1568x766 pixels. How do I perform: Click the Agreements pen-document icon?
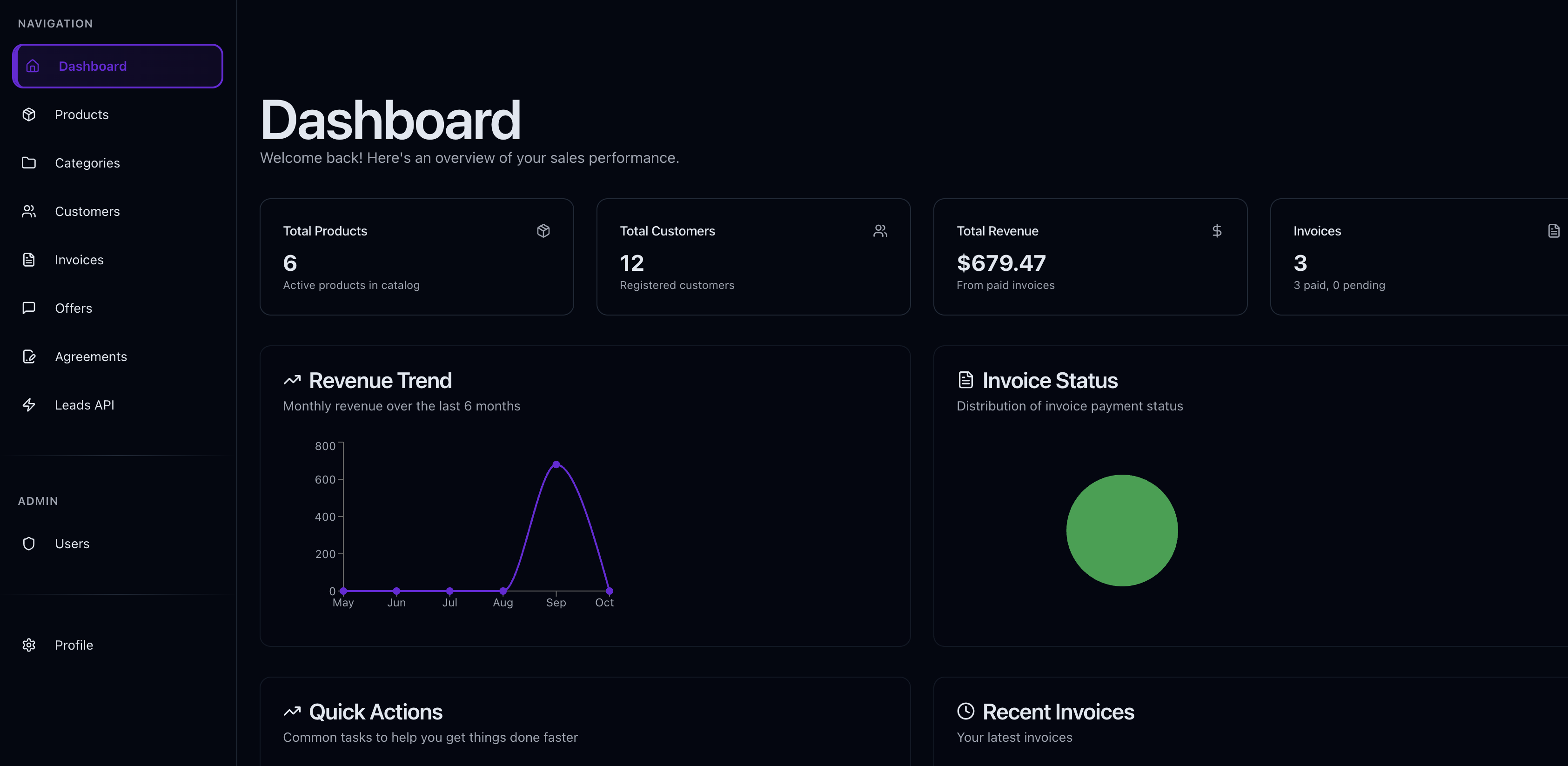coord(28,356)
